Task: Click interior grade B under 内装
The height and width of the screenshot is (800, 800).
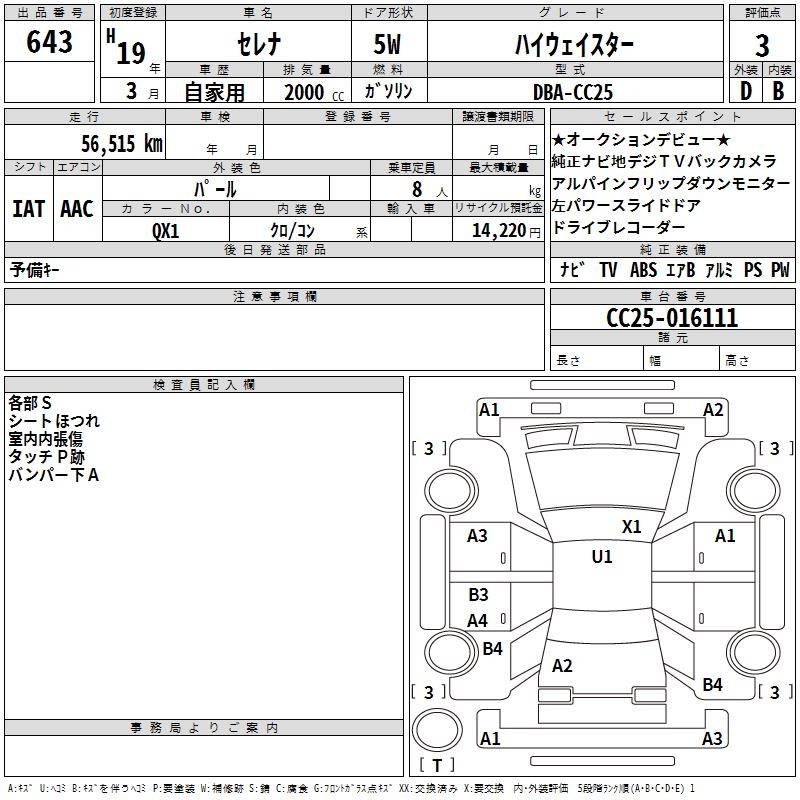Action: pyautogui.click(x=779, y=91)
